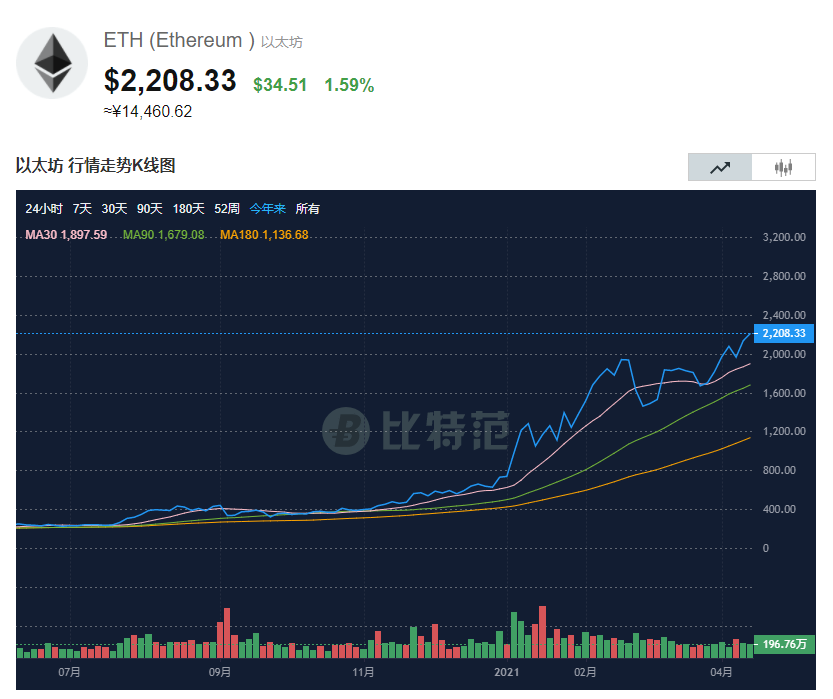Click the 1,600.00 y-axis label
Image resolution: width=833 pixels, height=699 pixels.
[784, 393]
